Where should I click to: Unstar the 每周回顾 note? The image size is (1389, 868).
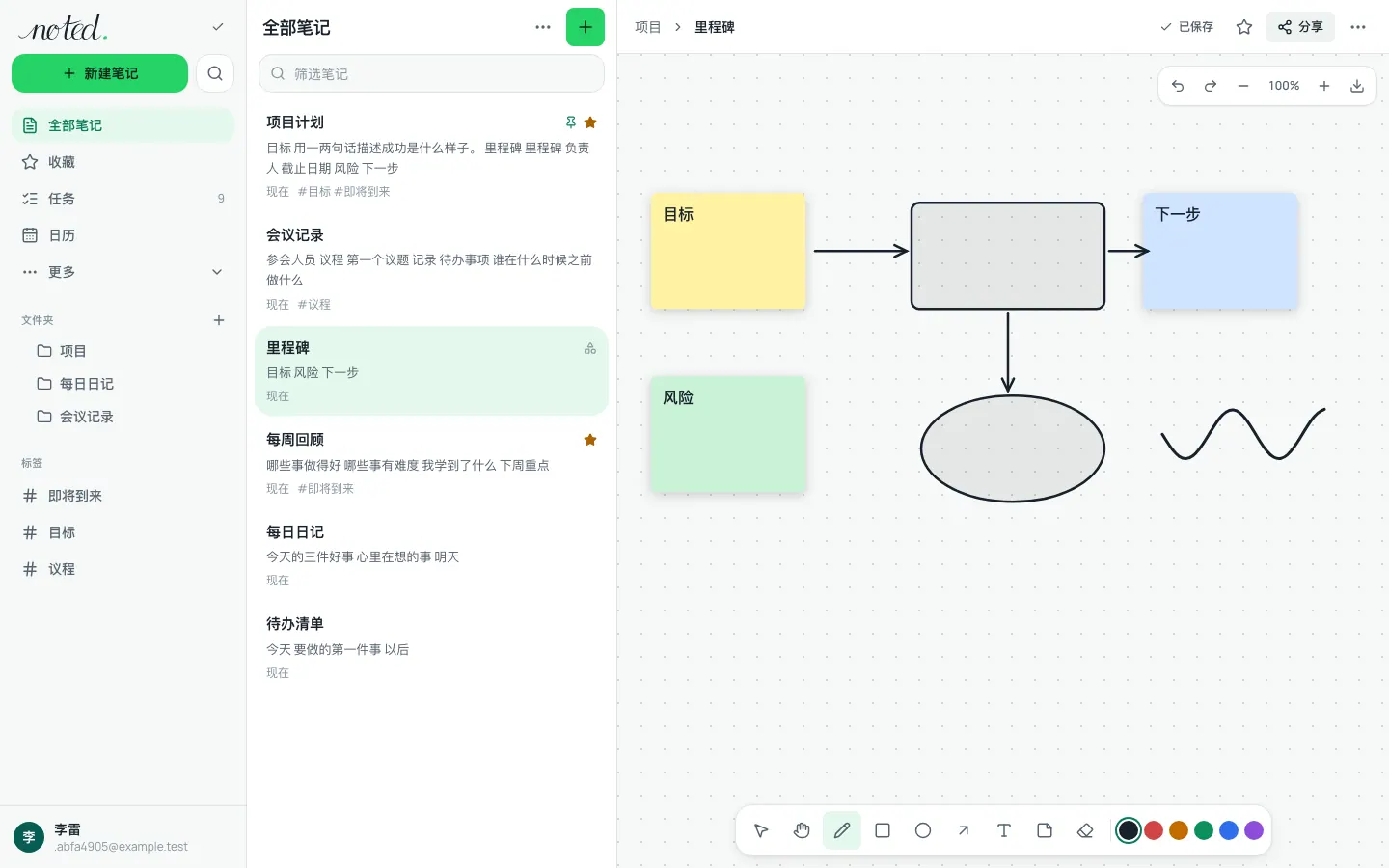[590, 440]
